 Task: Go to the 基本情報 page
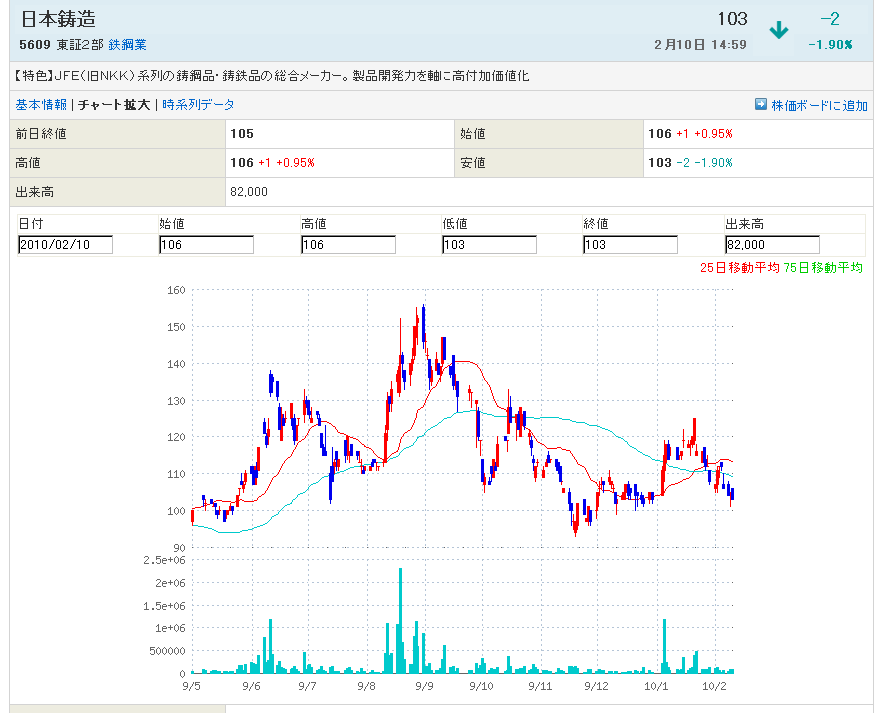pyautogui.click(x=41, y=104)
